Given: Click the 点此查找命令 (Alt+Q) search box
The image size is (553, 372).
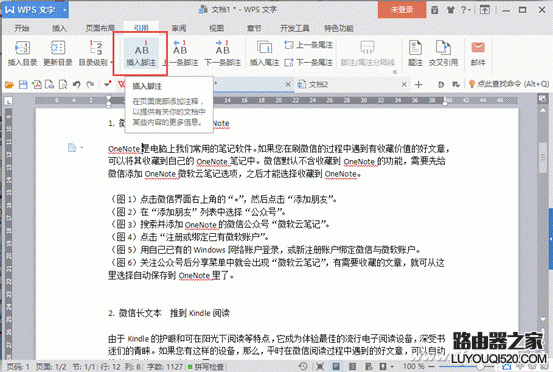Looking at the screenshot, I should tap(509, 84).
